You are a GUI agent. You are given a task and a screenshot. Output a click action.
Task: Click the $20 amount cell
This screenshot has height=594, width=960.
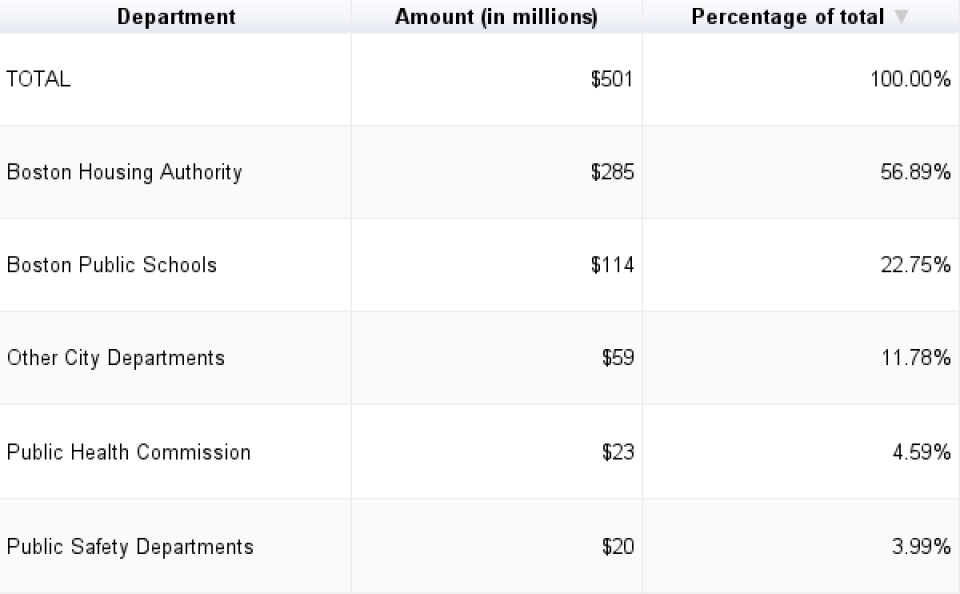coord(497,546)
